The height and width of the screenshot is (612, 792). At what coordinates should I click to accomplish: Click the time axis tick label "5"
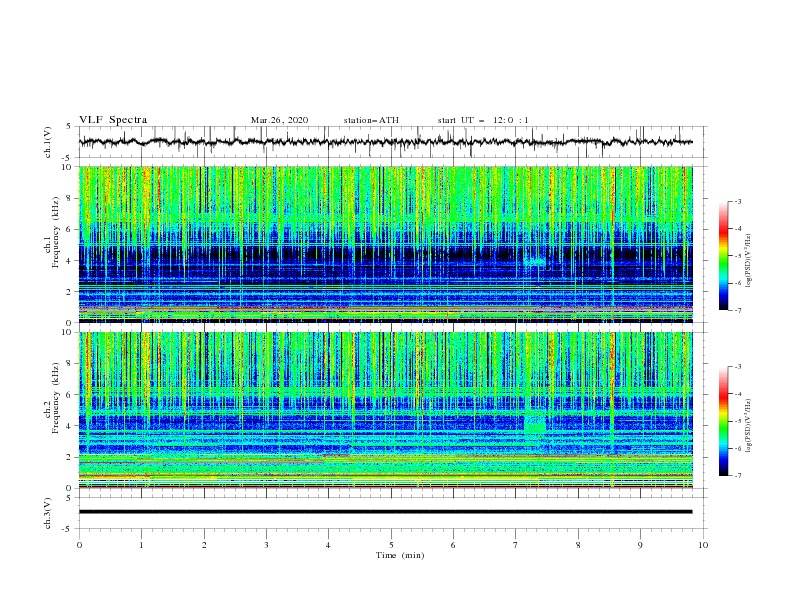[391, 545]
